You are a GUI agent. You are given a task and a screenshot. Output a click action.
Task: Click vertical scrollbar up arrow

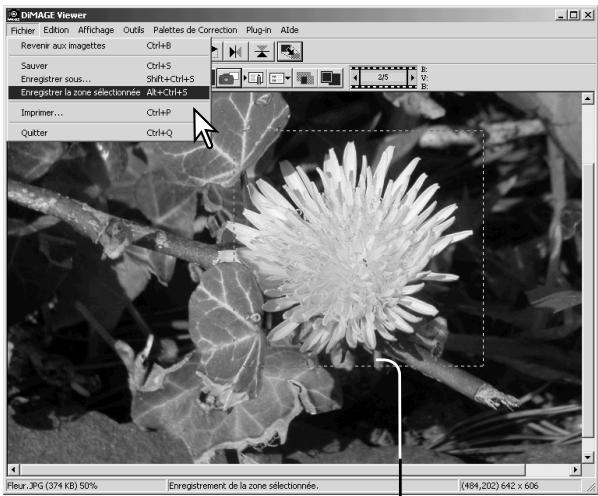click(x=587, y=99)
